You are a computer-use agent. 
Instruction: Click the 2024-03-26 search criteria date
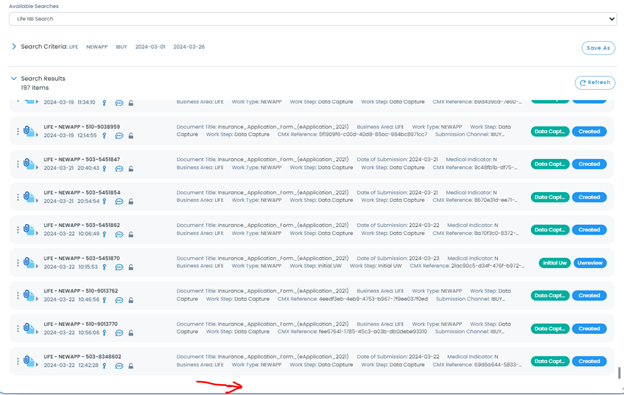pyautogui.click(x=189, y=47)
